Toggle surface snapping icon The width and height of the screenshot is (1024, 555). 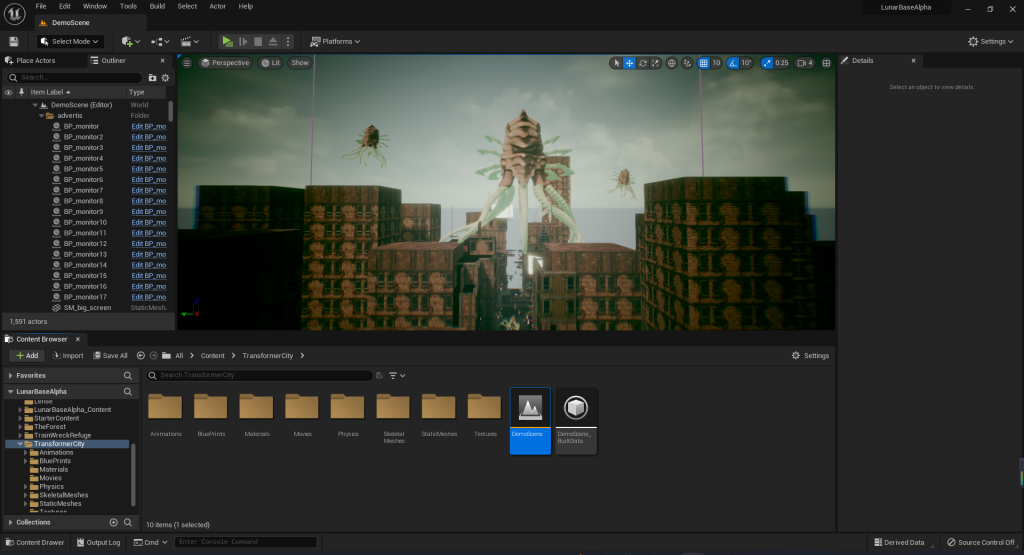(687, 63)
